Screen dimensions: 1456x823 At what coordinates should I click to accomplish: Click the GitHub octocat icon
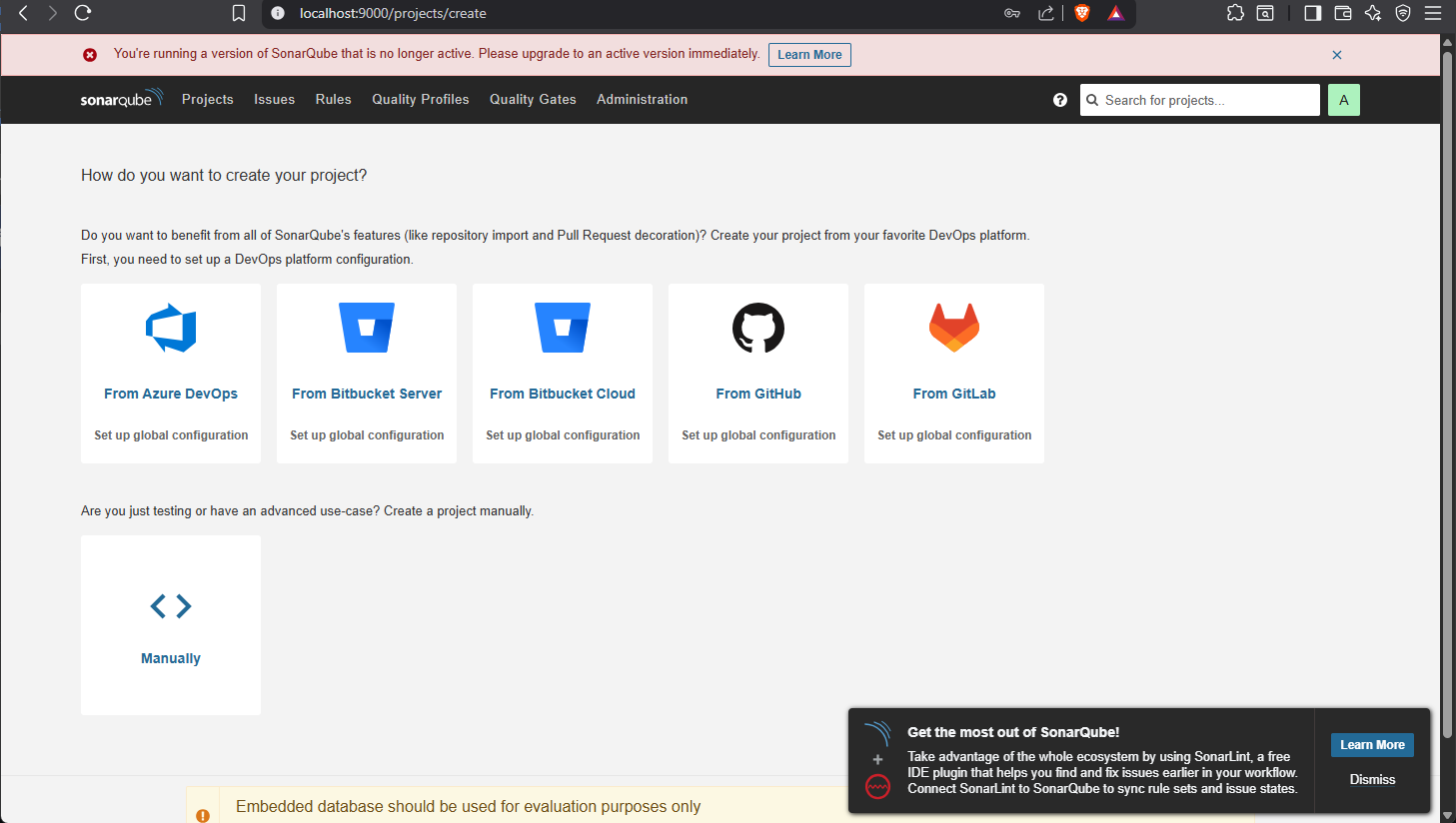click(x=758, y=328)
